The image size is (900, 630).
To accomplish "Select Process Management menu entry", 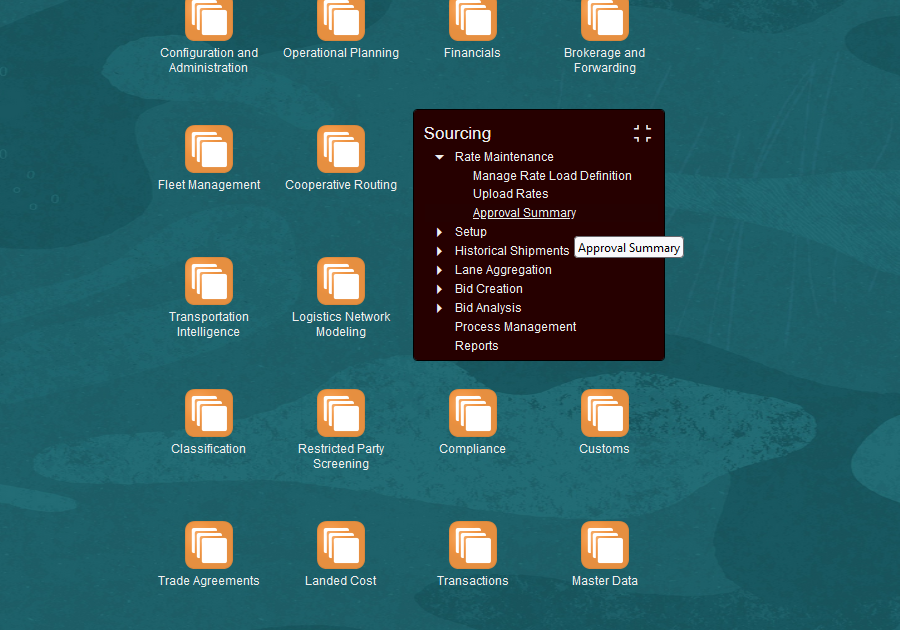I will (515, 327).
